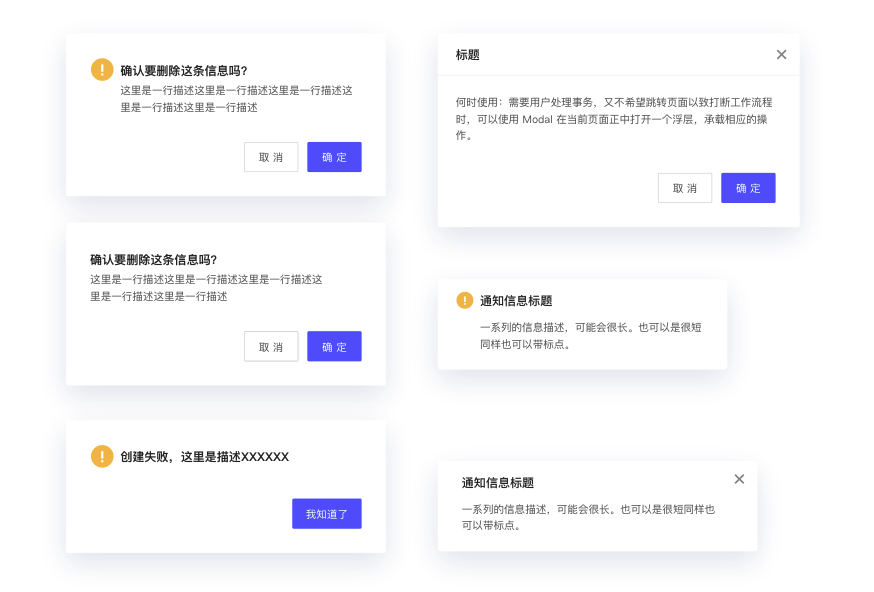Click 确定 in delete dialog without warning icon
This screenshot has width=874, height=592.
(334, 346)
